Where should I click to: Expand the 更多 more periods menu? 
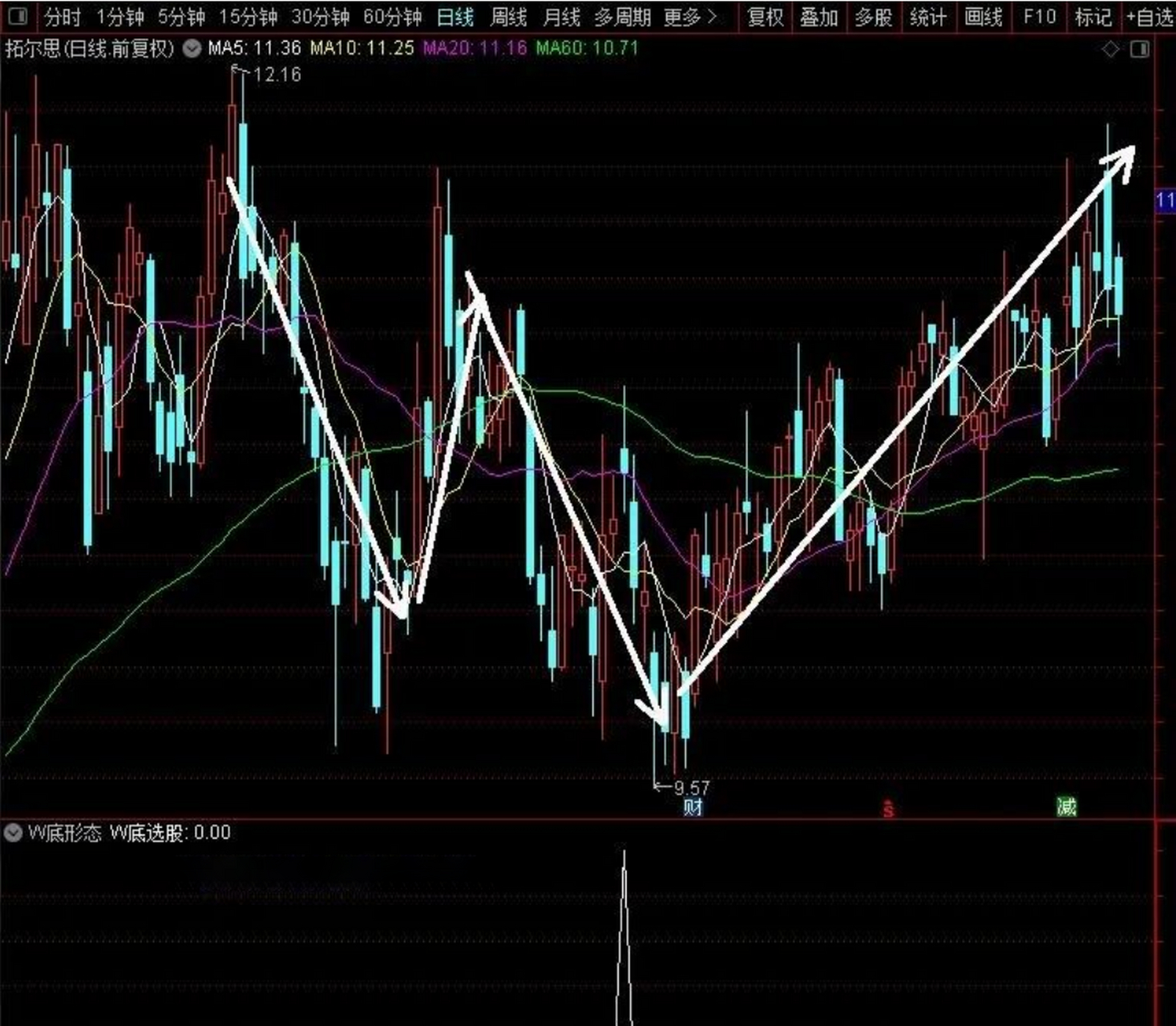[x=690, y=16]
